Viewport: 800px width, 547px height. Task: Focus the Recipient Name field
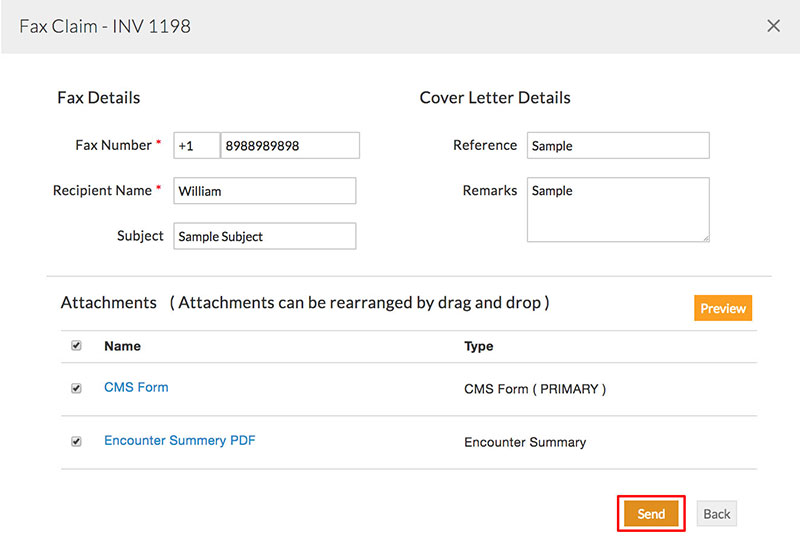point(264,191)
